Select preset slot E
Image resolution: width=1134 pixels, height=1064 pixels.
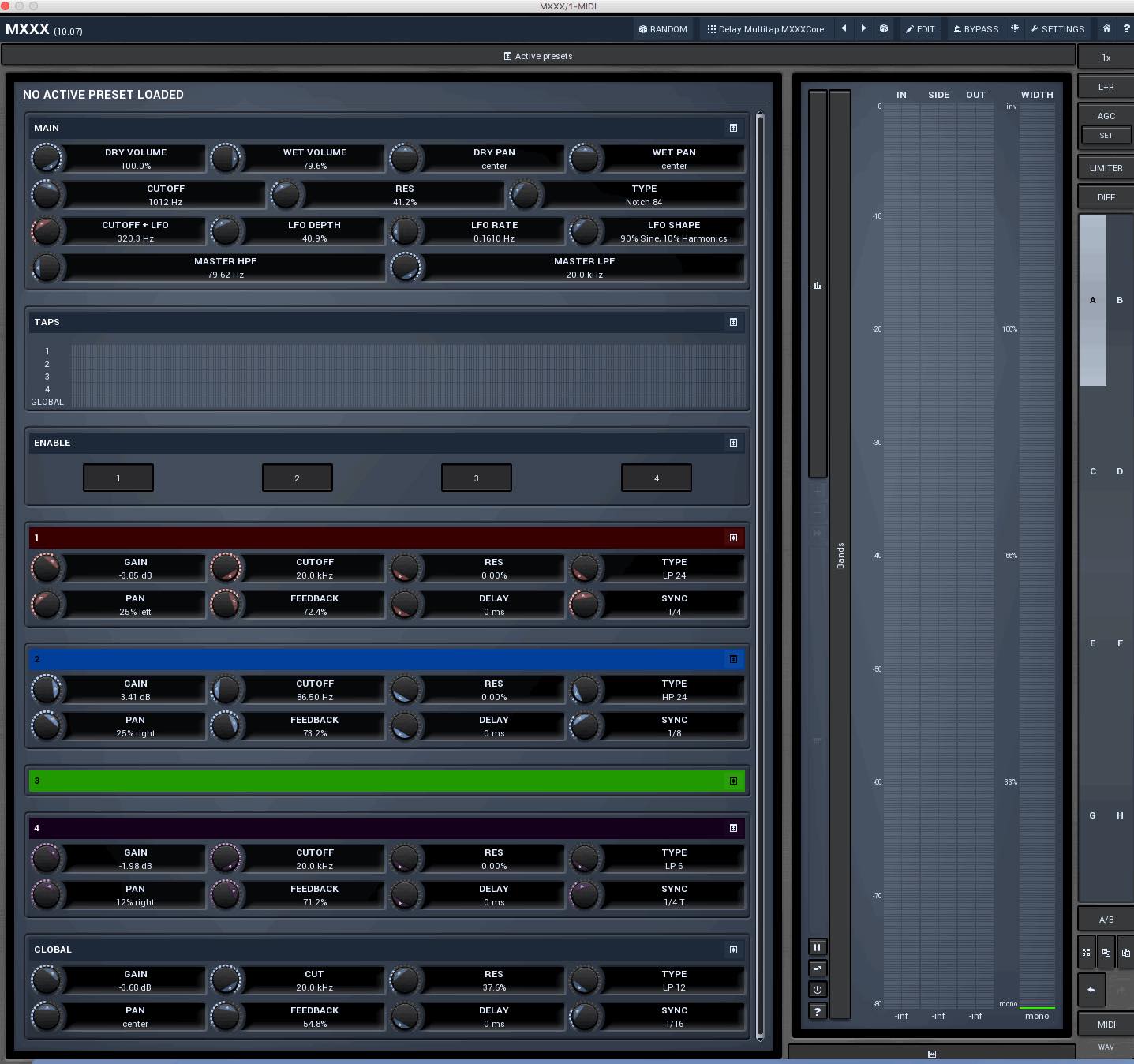pos(1093,643)
